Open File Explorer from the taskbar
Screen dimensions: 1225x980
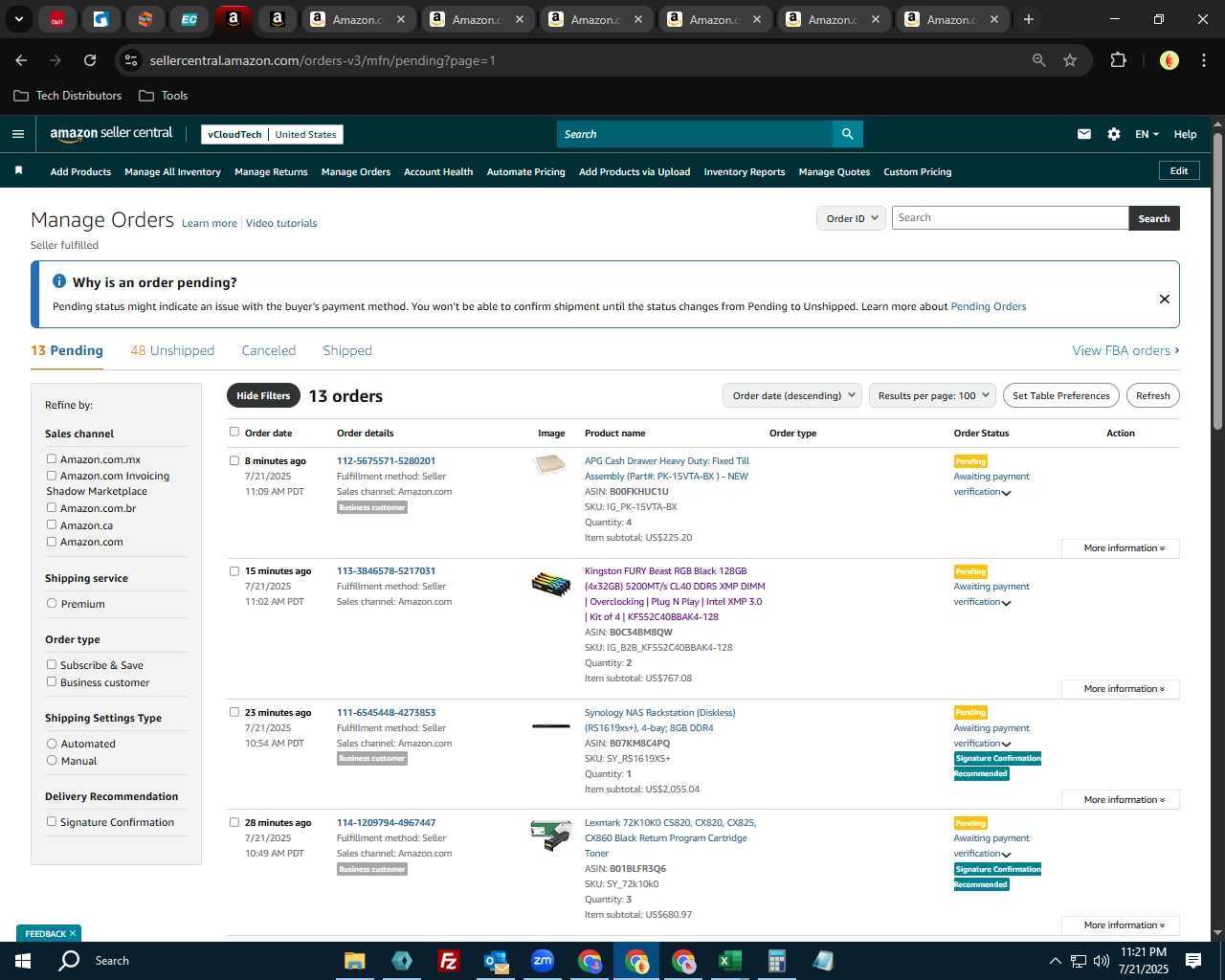[355, 961]
